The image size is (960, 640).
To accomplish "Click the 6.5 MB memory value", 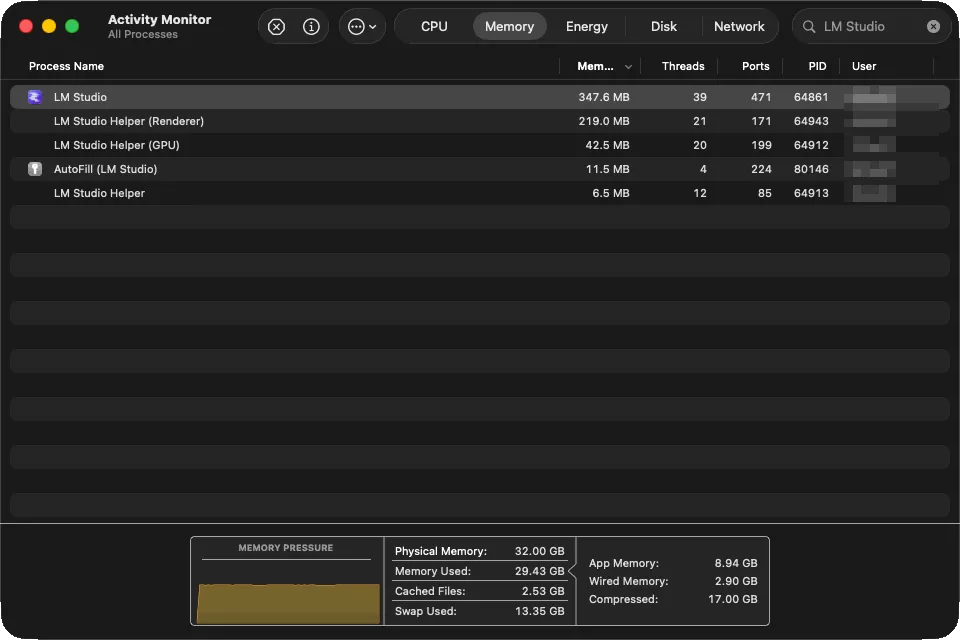I will 610,193.
